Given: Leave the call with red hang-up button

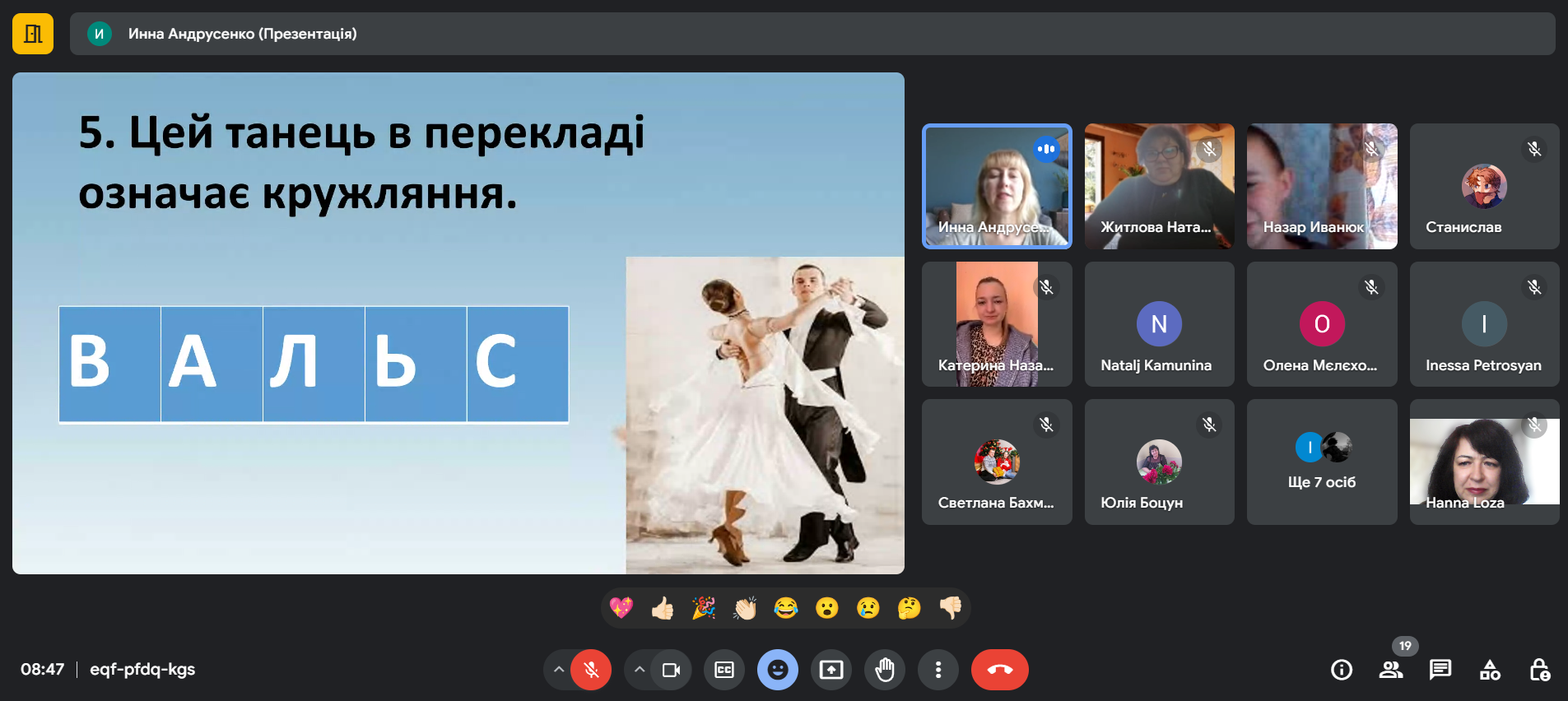Looking at the screenshot, I should (999, 670).
